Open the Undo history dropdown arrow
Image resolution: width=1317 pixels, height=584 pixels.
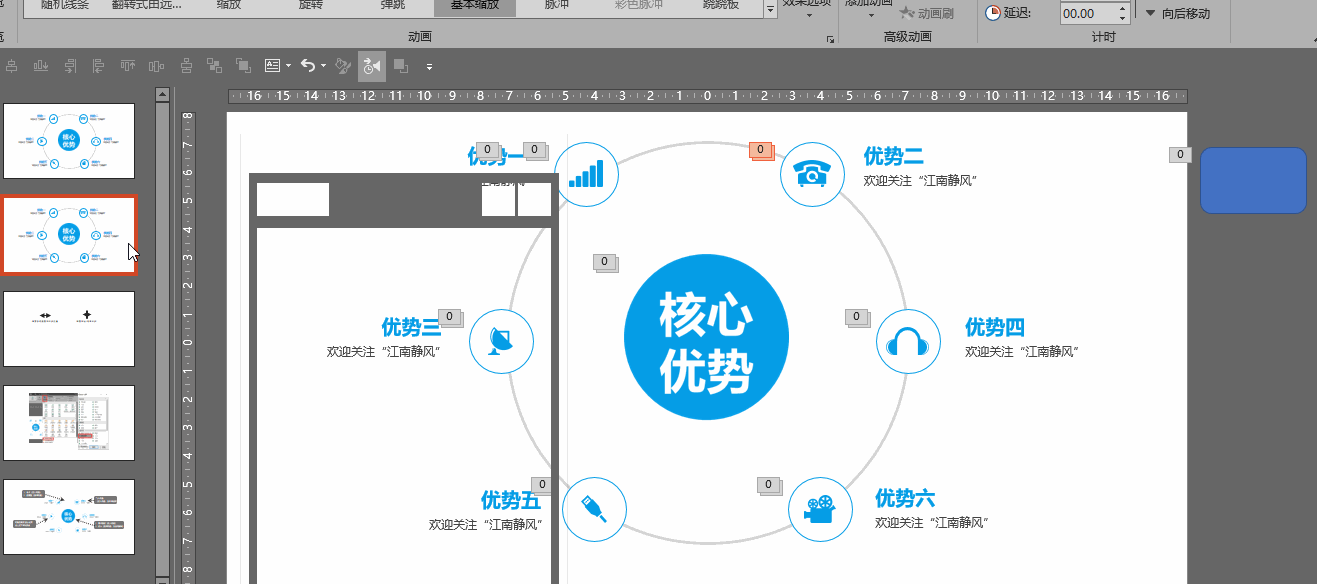[x=323, y=66]
